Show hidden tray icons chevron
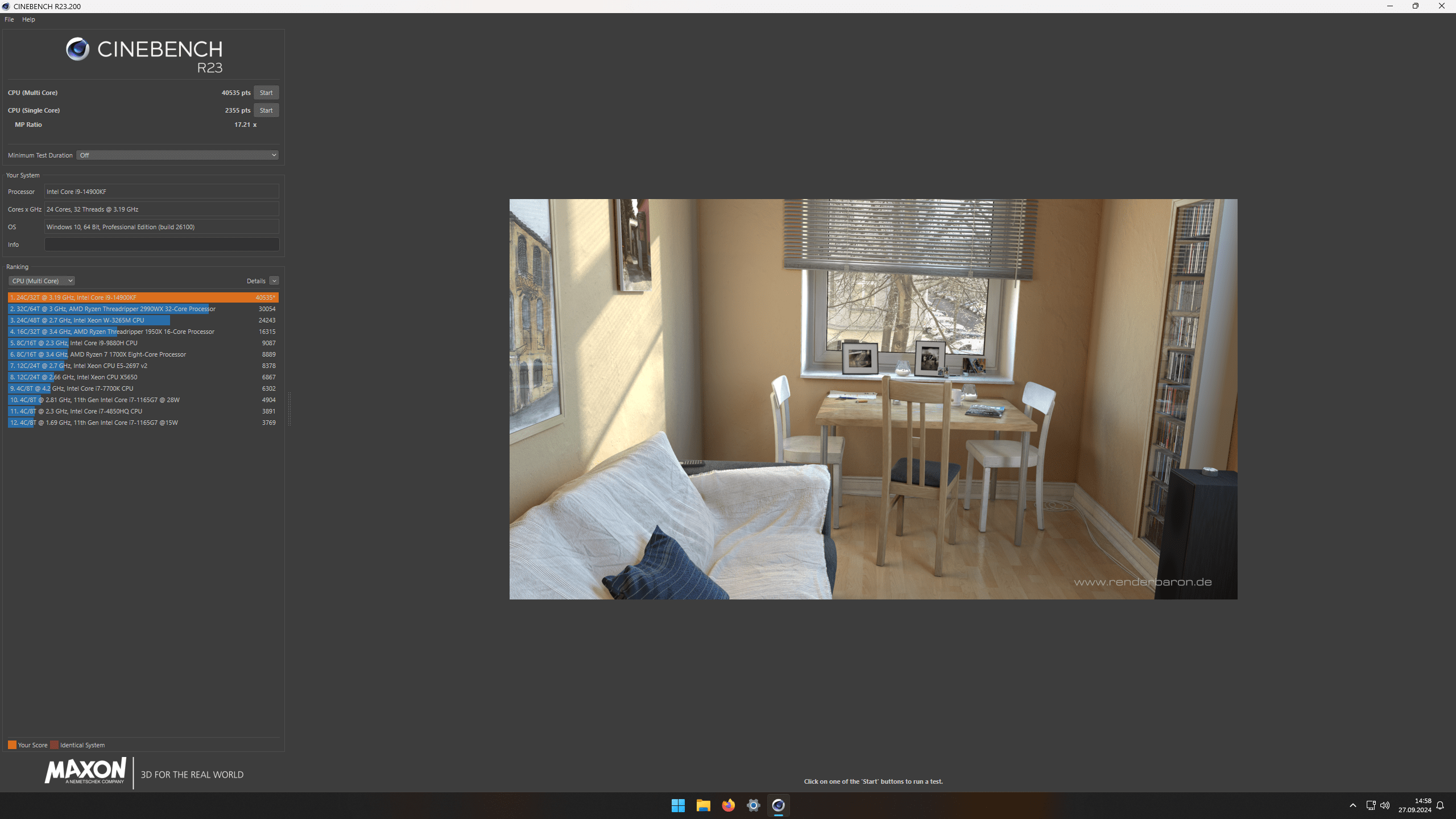Viewport: 1456px width, 819px height. (1353, 805)
